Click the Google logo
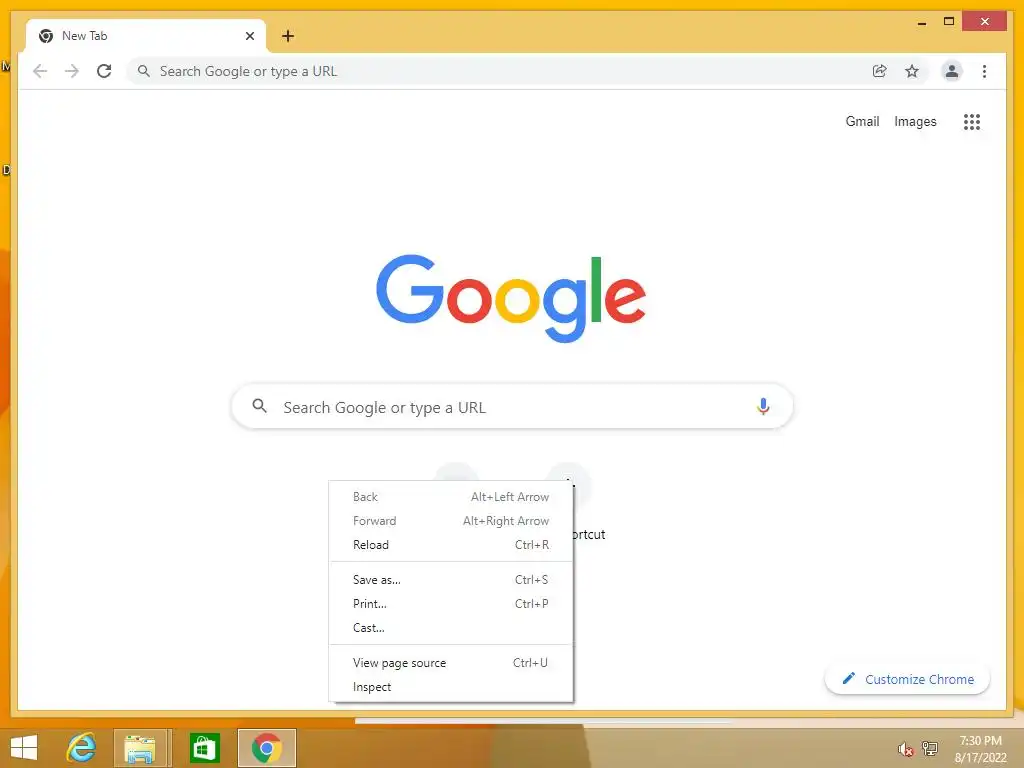 click(511, 298)
